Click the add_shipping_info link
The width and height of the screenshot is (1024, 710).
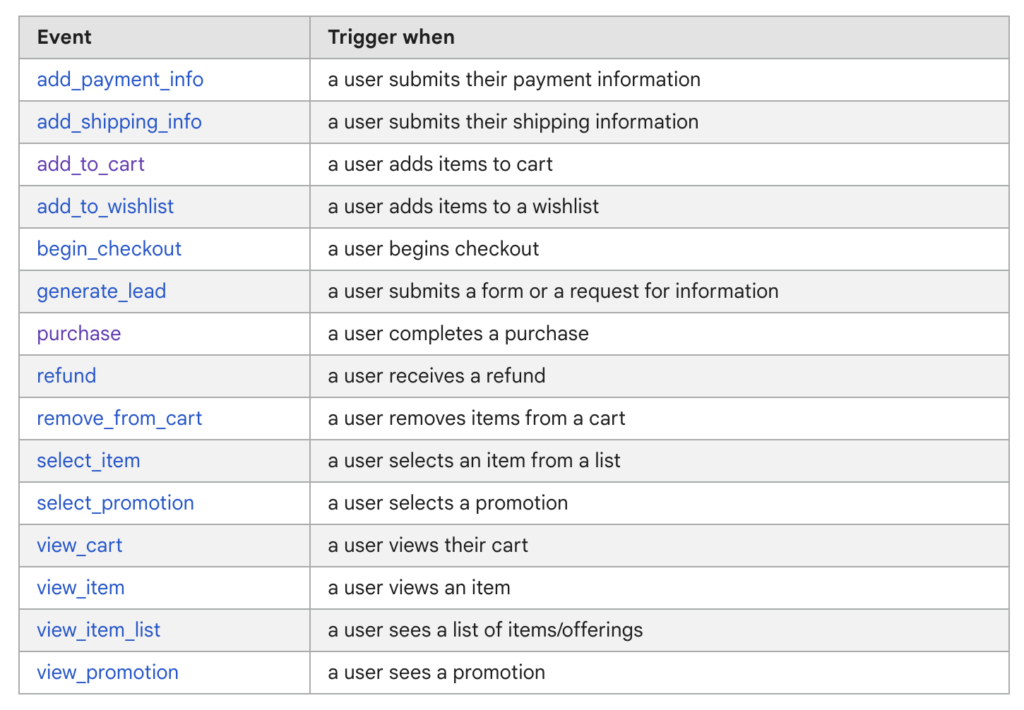(x=119, y=122)
